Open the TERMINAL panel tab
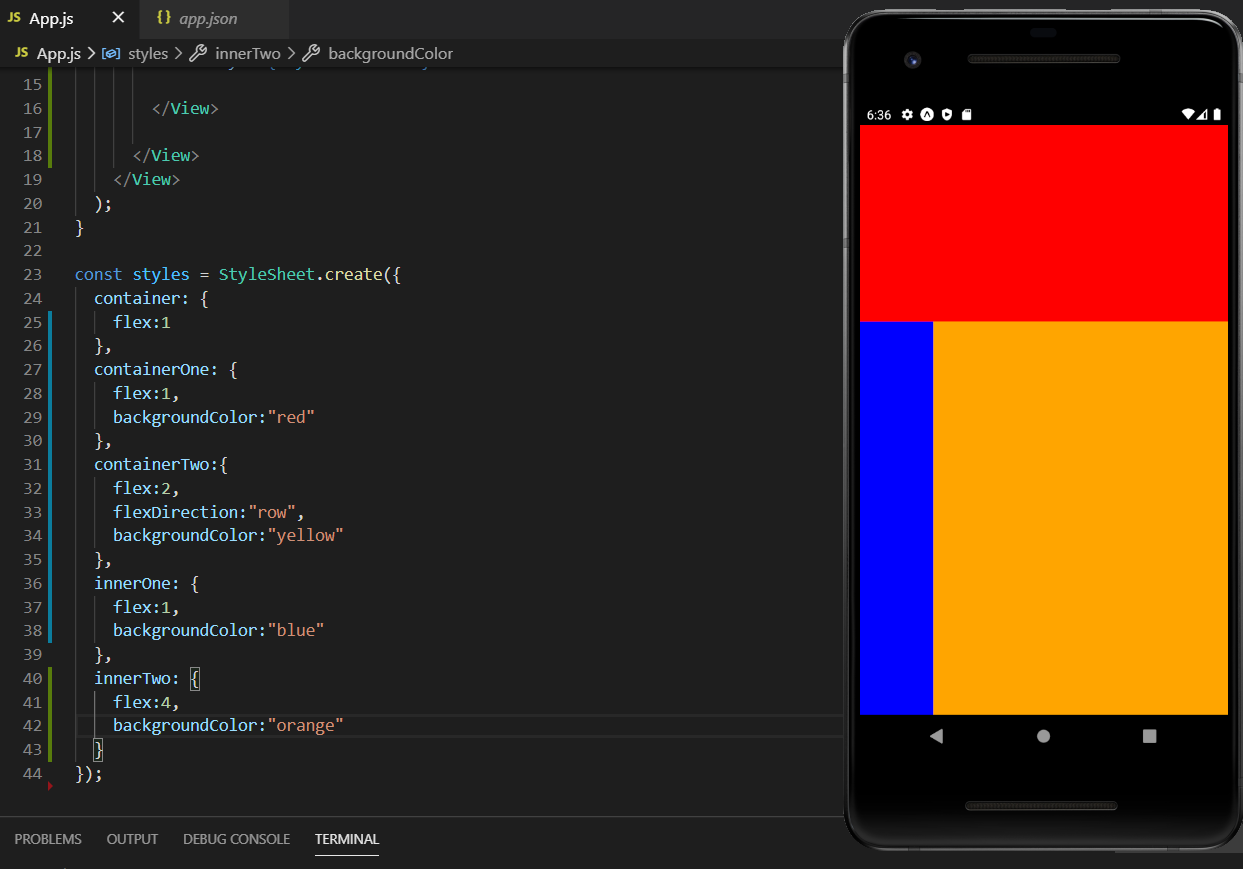The height and width of the screenshot is (869, 1243). [x=347, y=839]
